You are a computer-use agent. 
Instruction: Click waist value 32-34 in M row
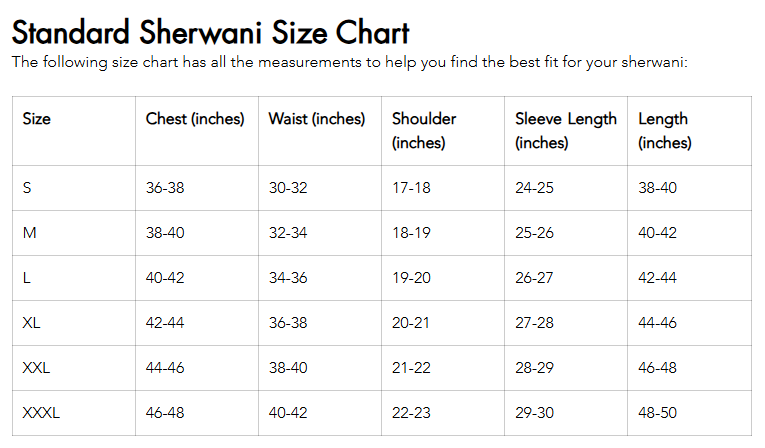288,233
